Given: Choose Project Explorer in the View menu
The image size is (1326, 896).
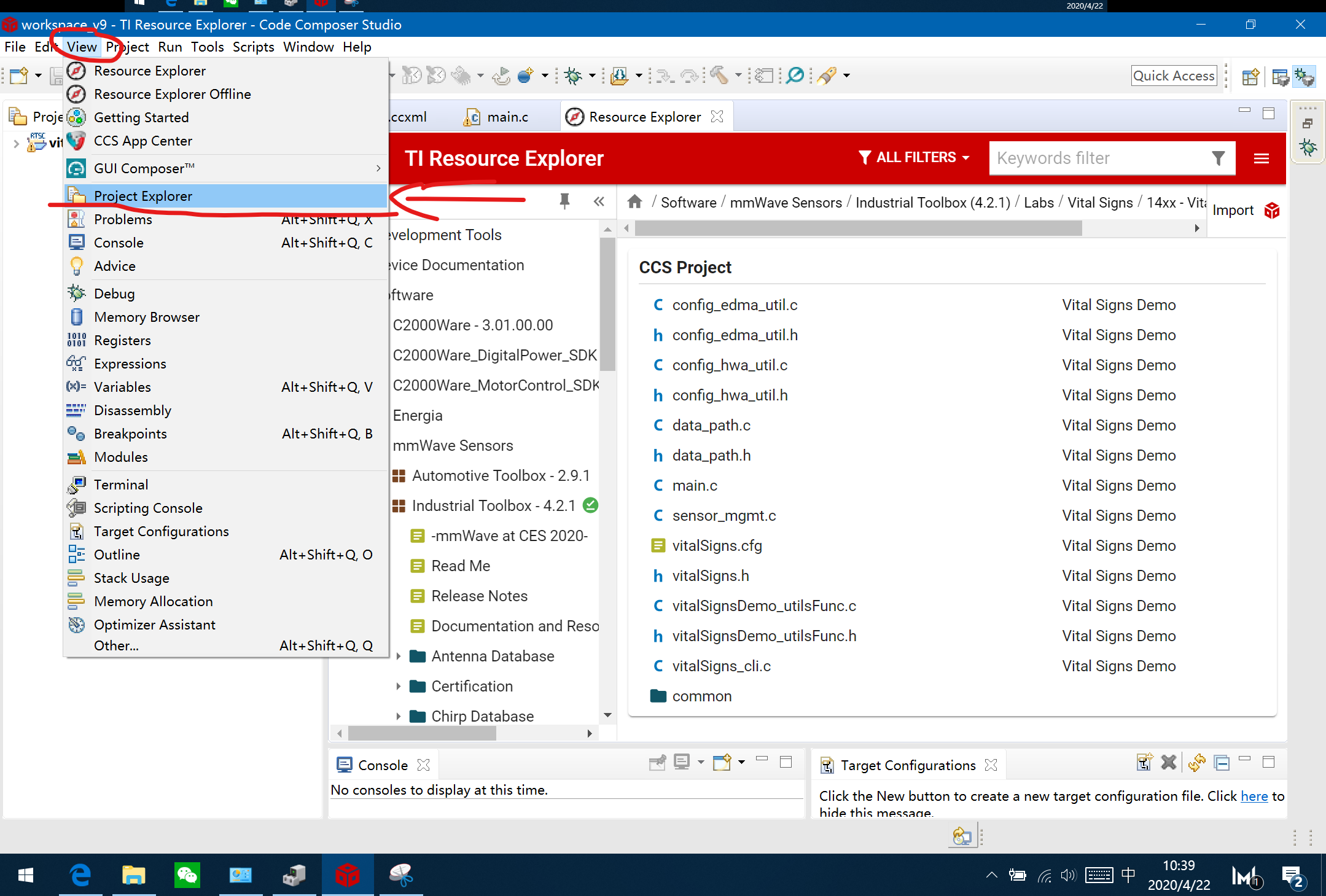Looking at the screenshot, I should 226,196.
